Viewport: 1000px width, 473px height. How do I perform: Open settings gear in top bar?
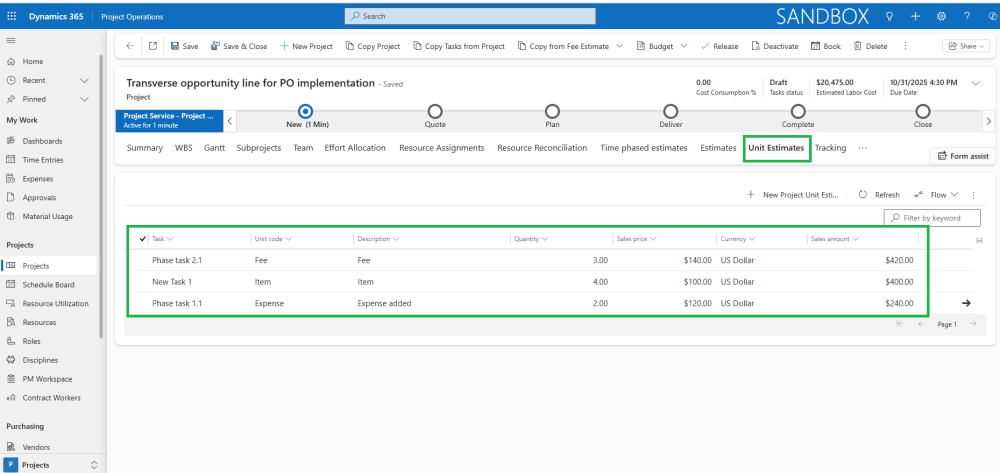click(x=941, y=16)
